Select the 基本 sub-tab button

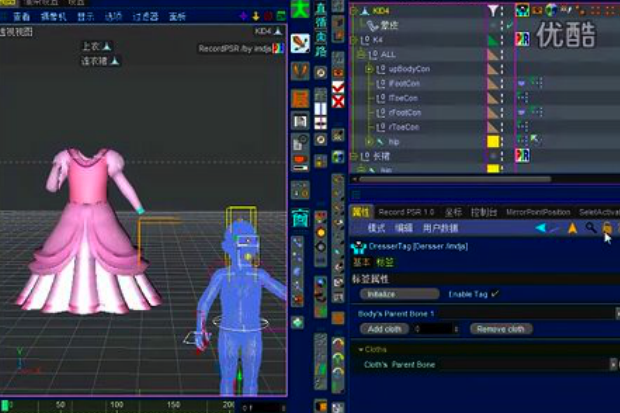click(x=362, y=262)
